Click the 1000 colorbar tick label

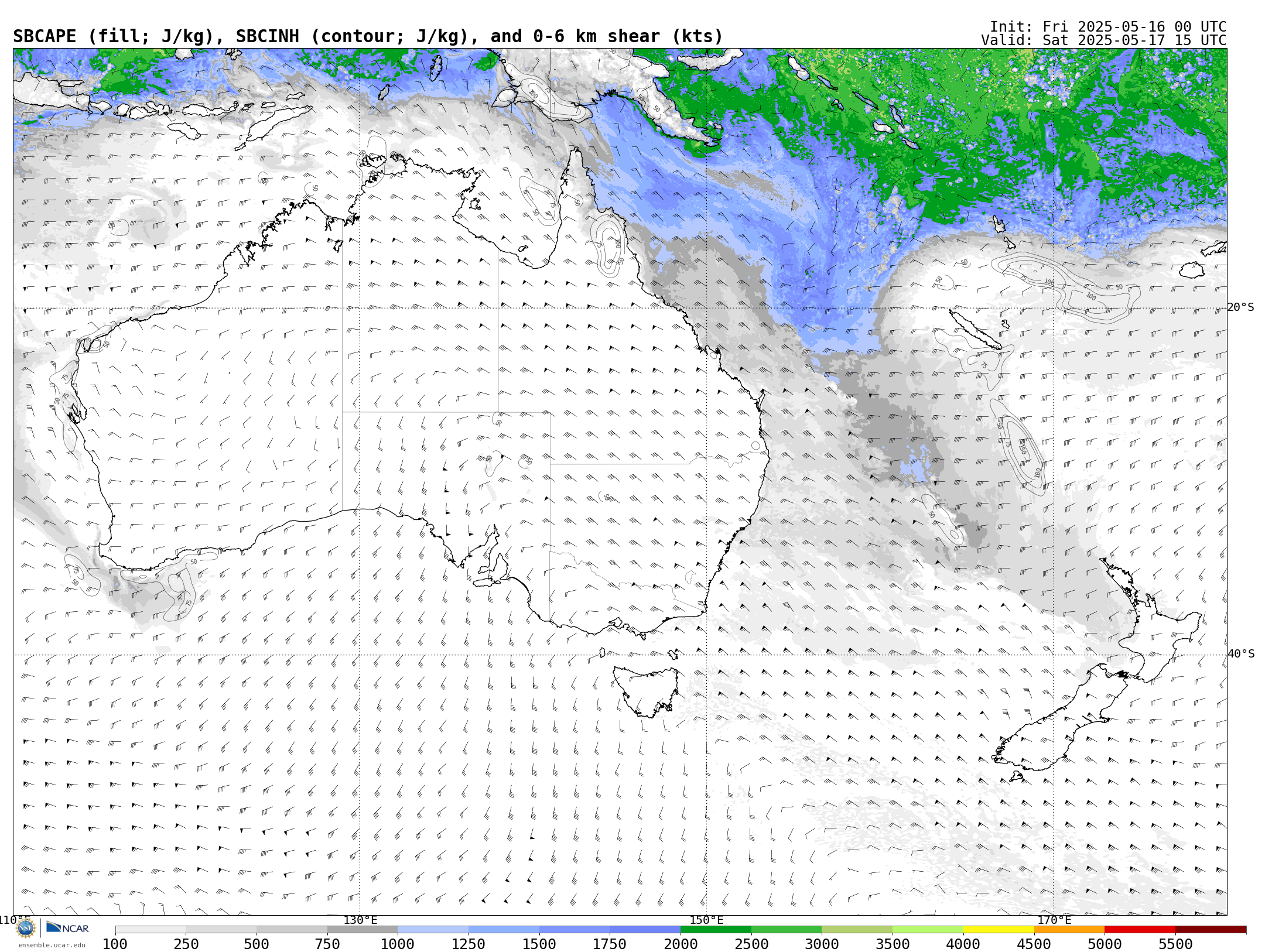[398, 944]
